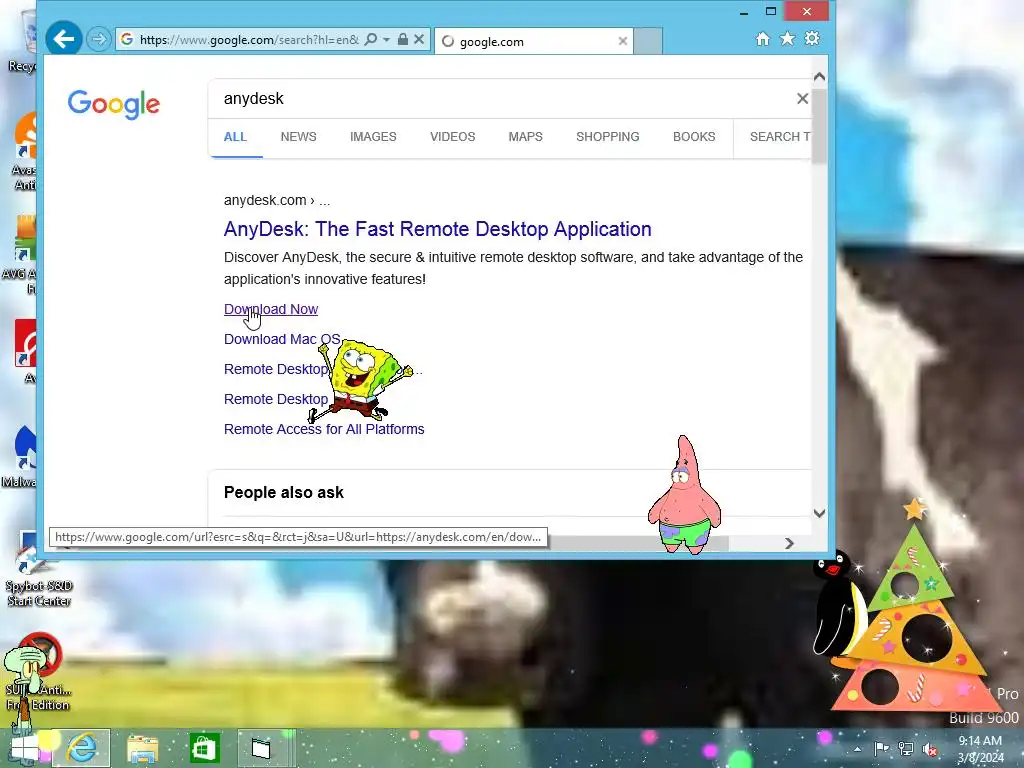Click the network tray icon

tap(906, 749)
